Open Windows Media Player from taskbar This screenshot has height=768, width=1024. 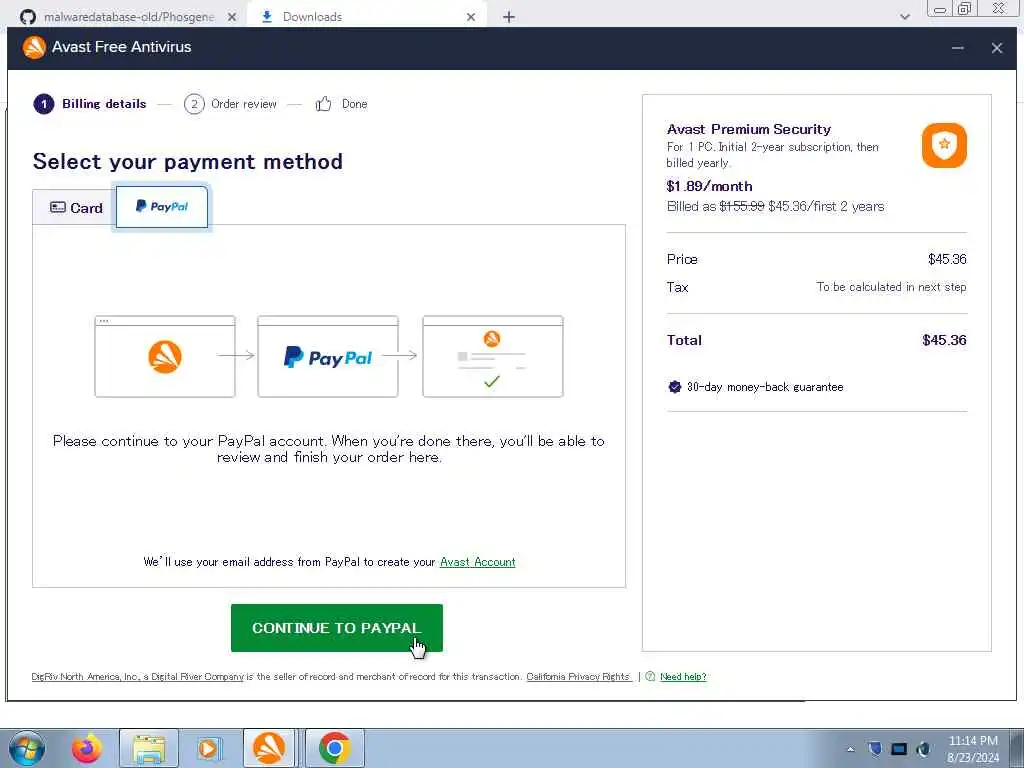click(x=209, y=748)
